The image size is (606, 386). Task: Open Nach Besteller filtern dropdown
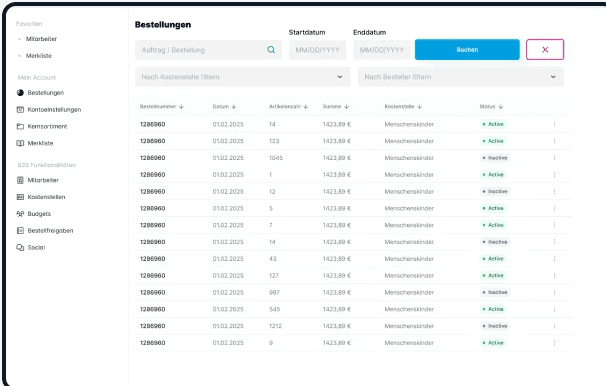(461, 77)
